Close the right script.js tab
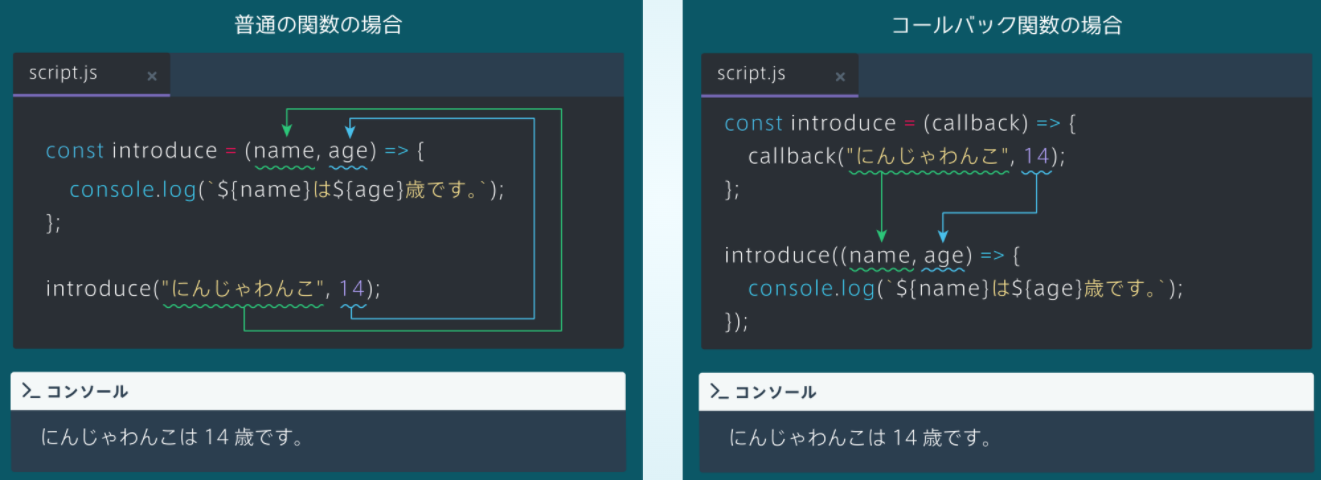 pos(840,77)
